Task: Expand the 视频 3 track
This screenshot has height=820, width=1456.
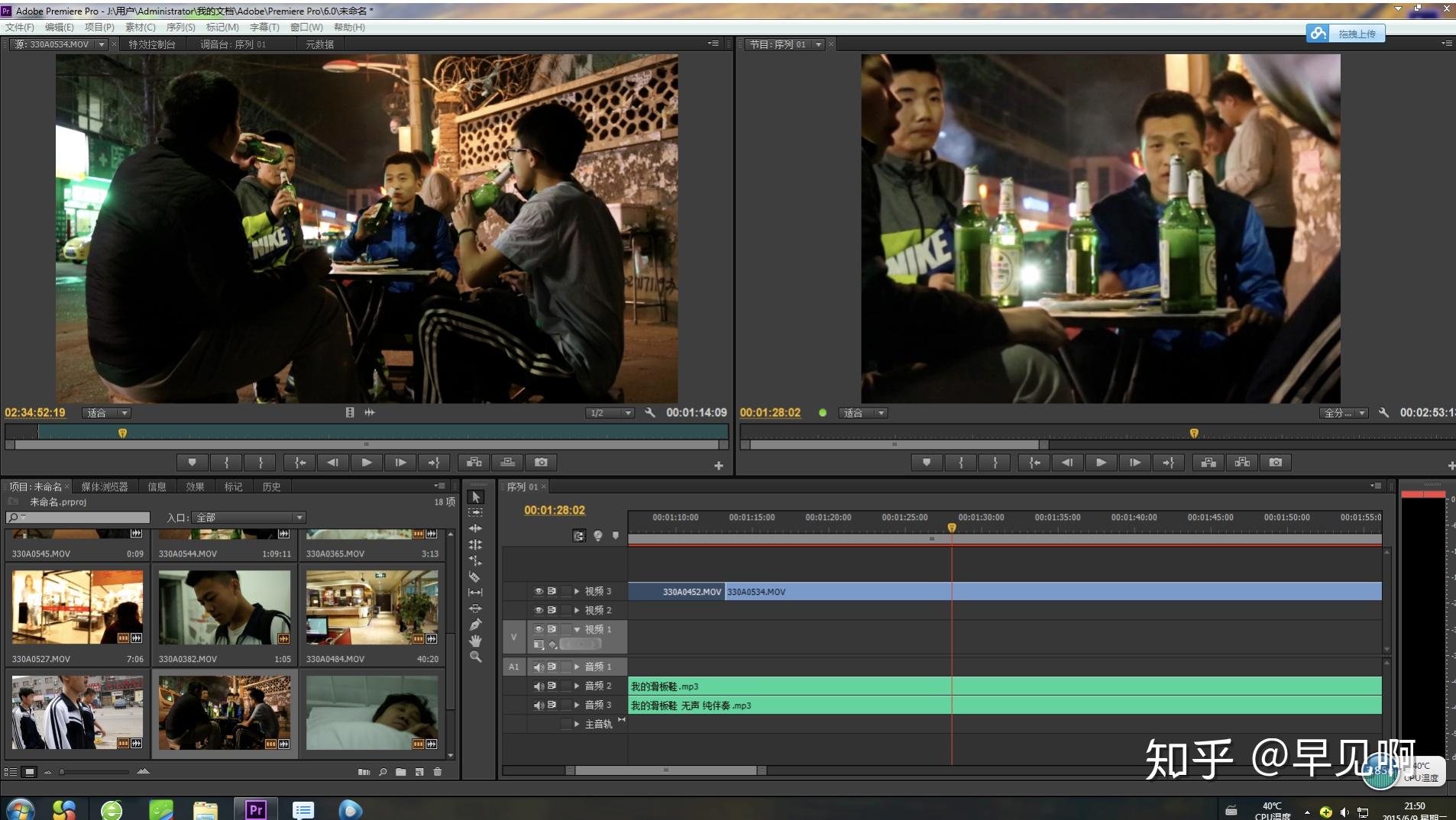Action: point(577,592)
